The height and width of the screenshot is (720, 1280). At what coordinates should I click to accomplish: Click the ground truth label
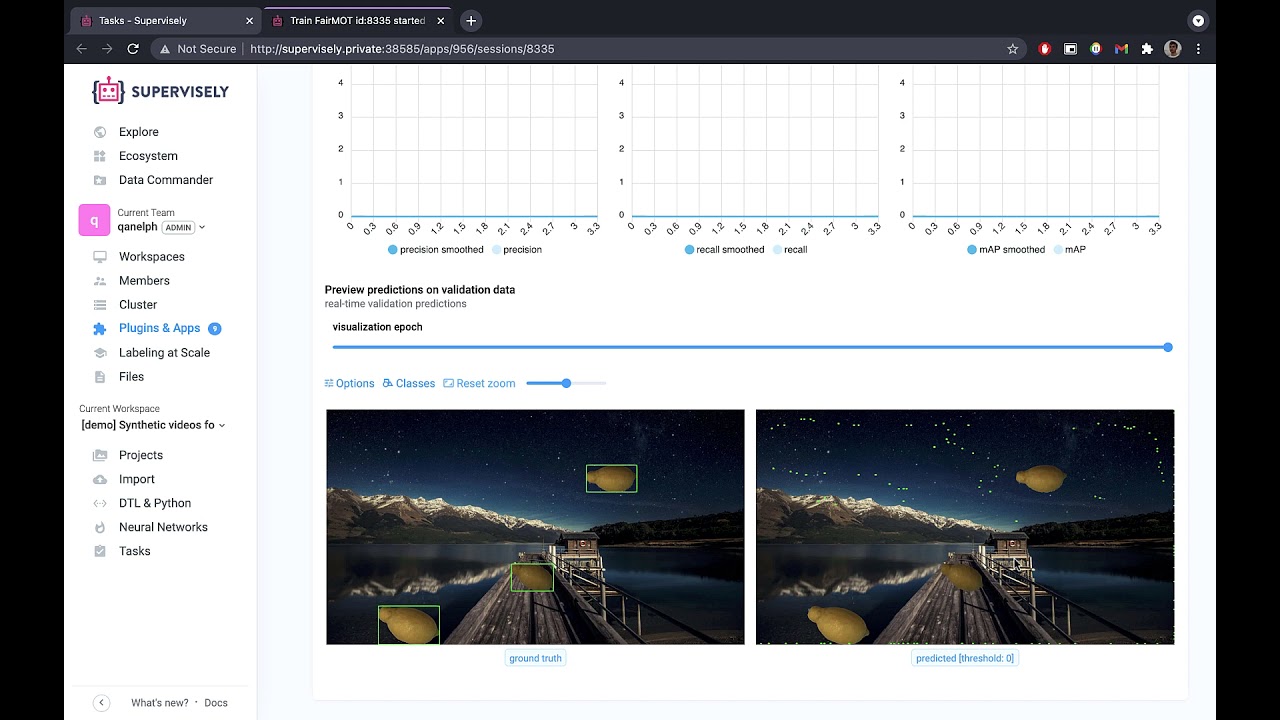pyautogui.click(x=535, y=658)
